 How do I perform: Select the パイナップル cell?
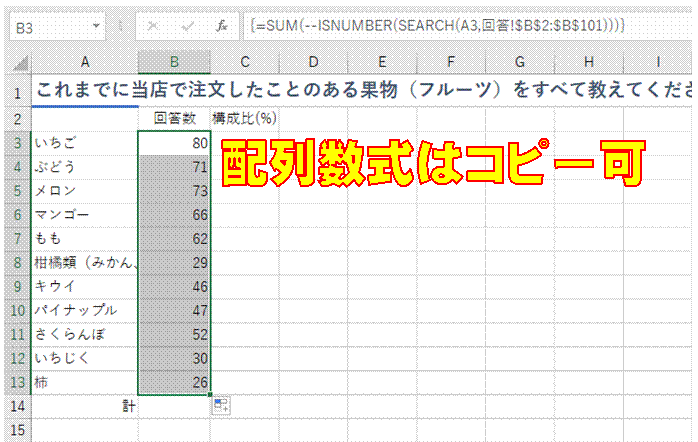(x=85, y=311)
